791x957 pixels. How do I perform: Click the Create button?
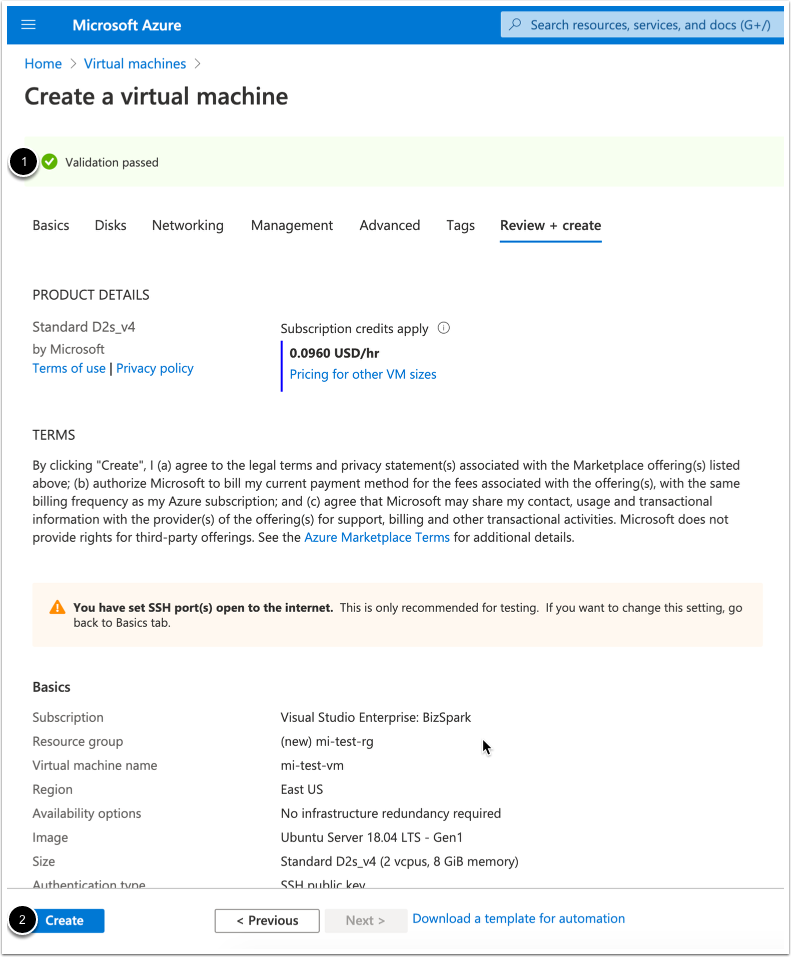click(x=65, y=920)
